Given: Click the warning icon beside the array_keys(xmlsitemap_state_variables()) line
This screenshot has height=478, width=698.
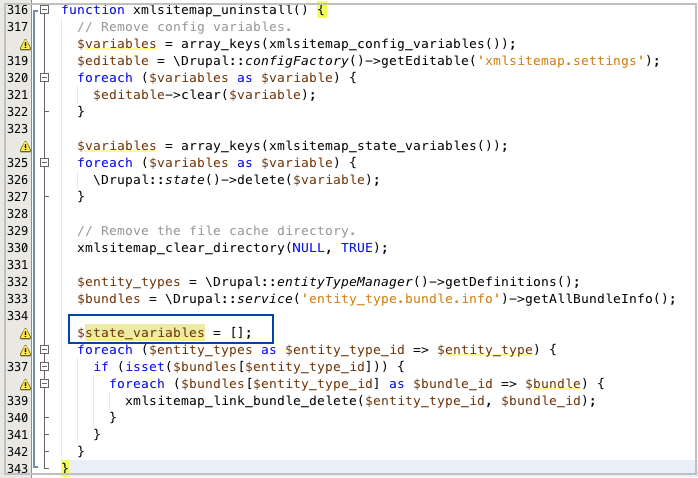Looking at the screenshot, I should (x=25, y=146).
